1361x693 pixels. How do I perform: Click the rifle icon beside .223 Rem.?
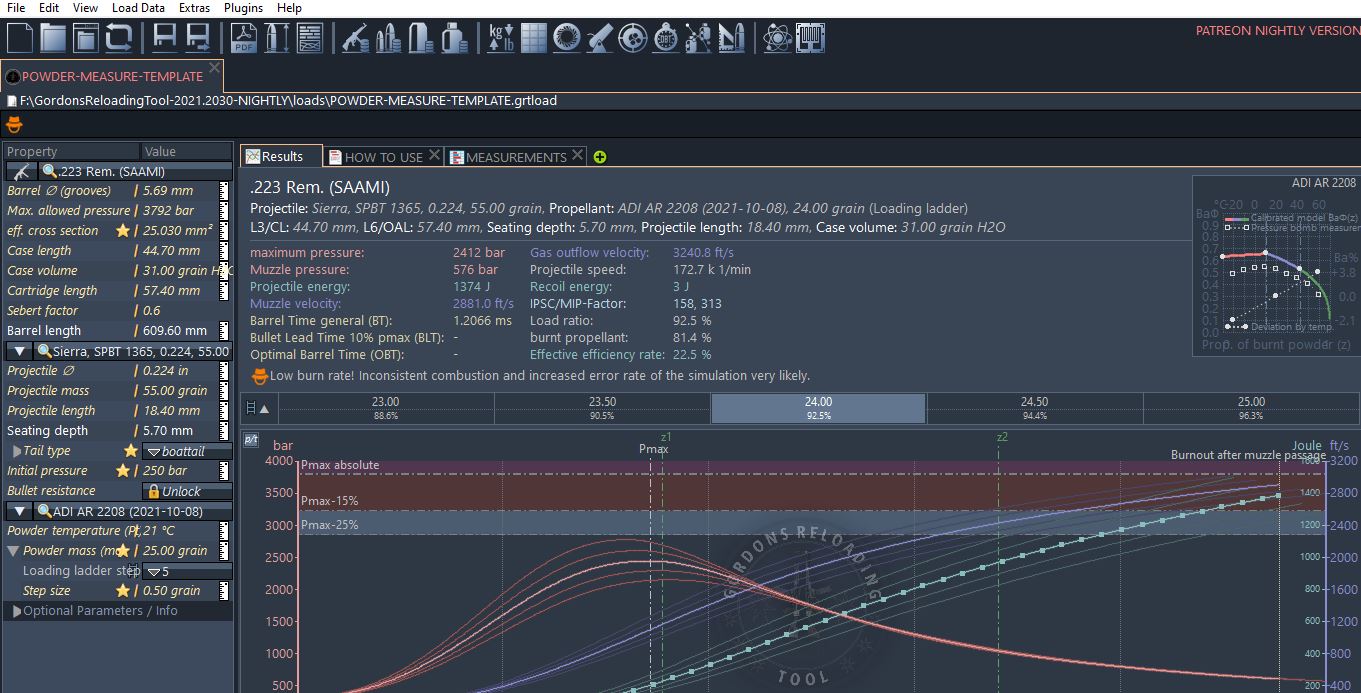click(21, 171)
